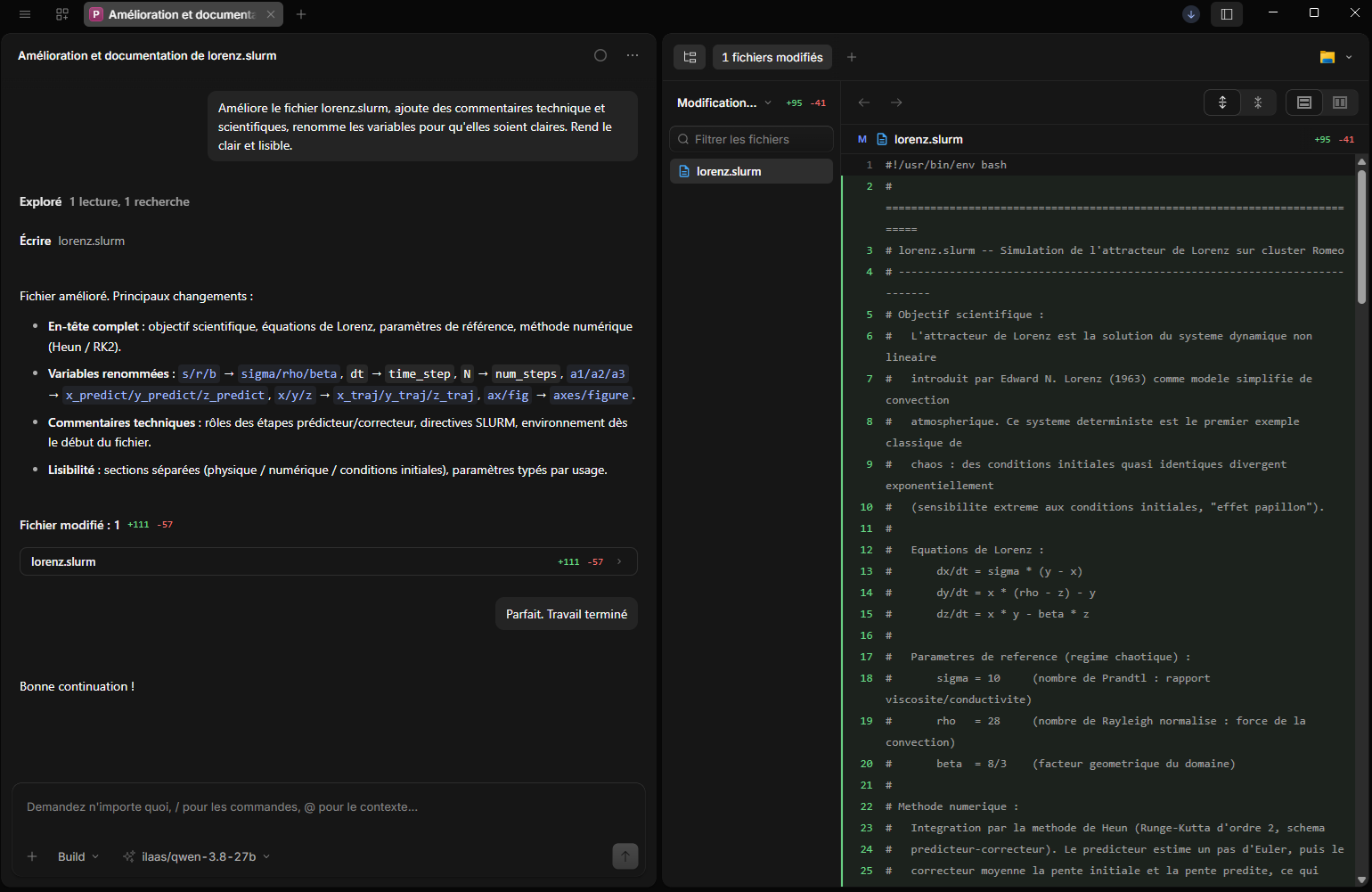The image size is (1372, 892).
Task: Click the download arrow icon in the title bar
Action: (x=1191, y=14)
